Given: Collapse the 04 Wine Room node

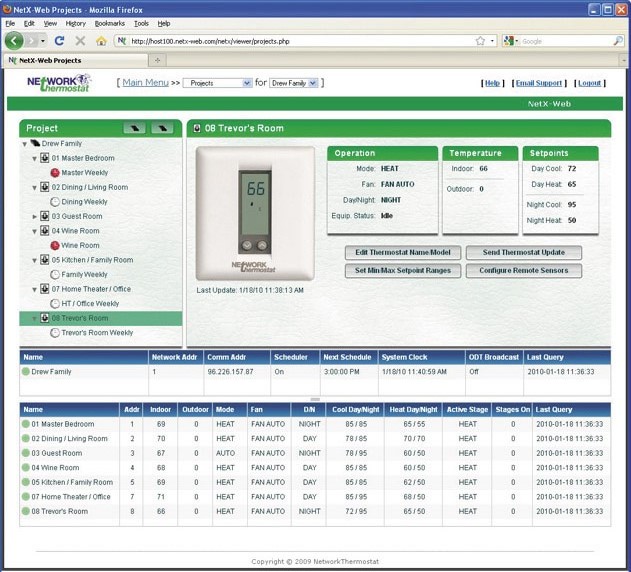Looking at the screenshot, I should click(35, 231).
